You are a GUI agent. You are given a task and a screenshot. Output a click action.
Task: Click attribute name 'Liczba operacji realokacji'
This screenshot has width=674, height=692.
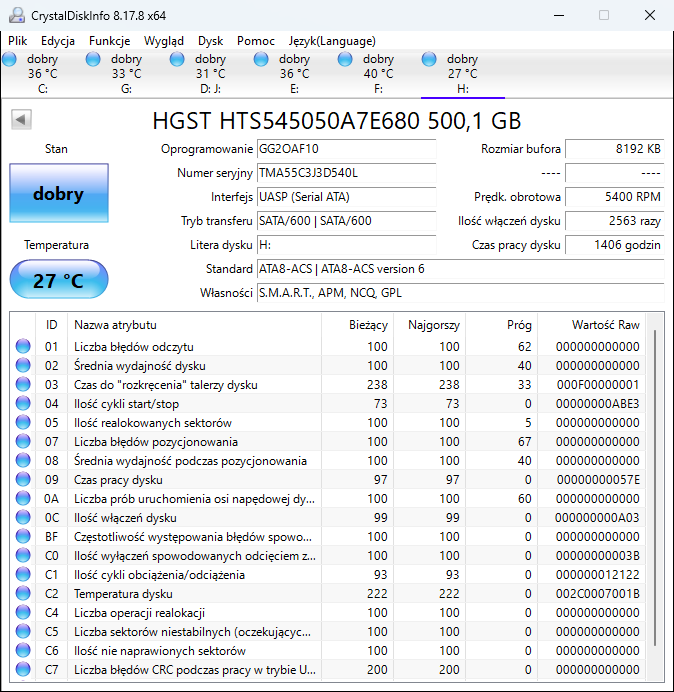click(139, 613)
